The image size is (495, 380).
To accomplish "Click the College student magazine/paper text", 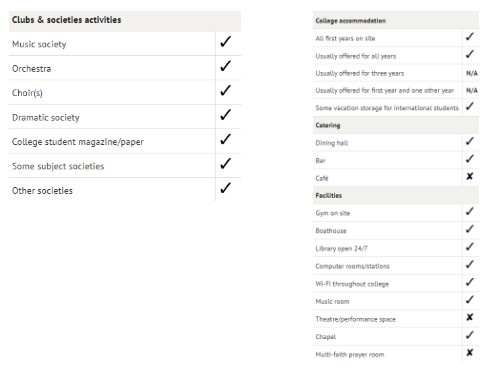I will coord(78,142).
